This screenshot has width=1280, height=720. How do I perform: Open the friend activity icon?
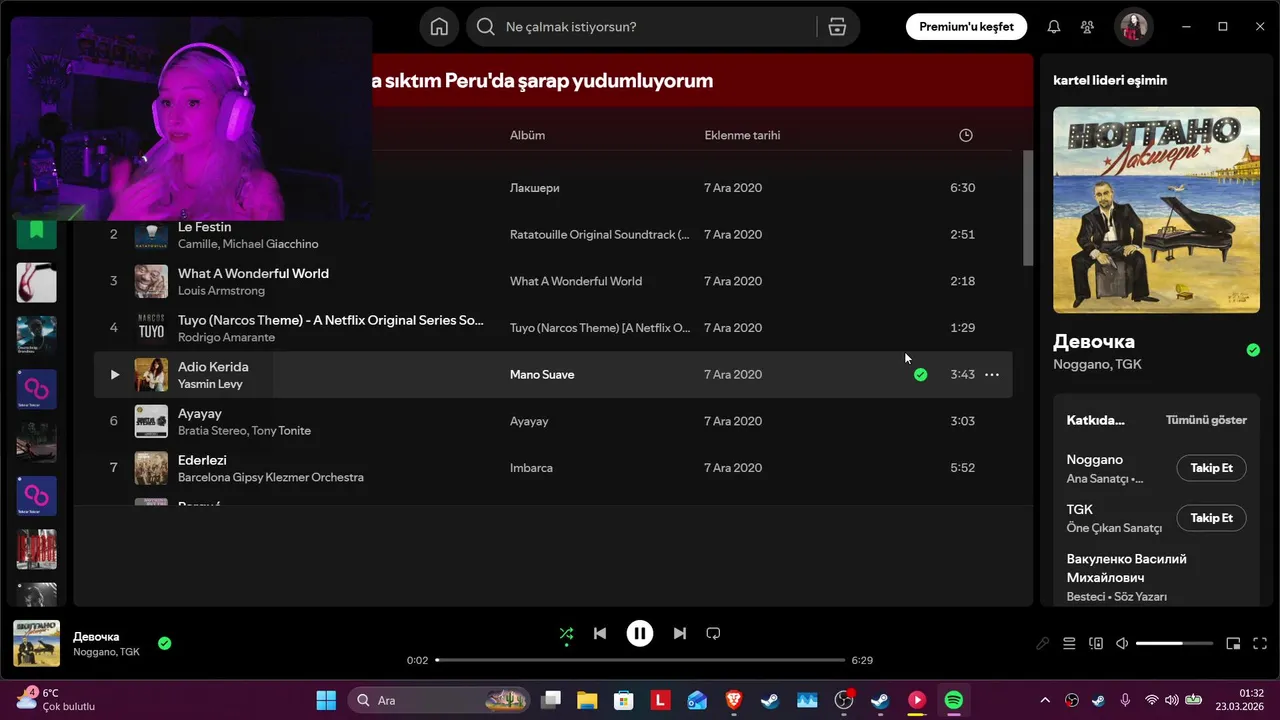pyautogui.click(x=1087, y=27)
